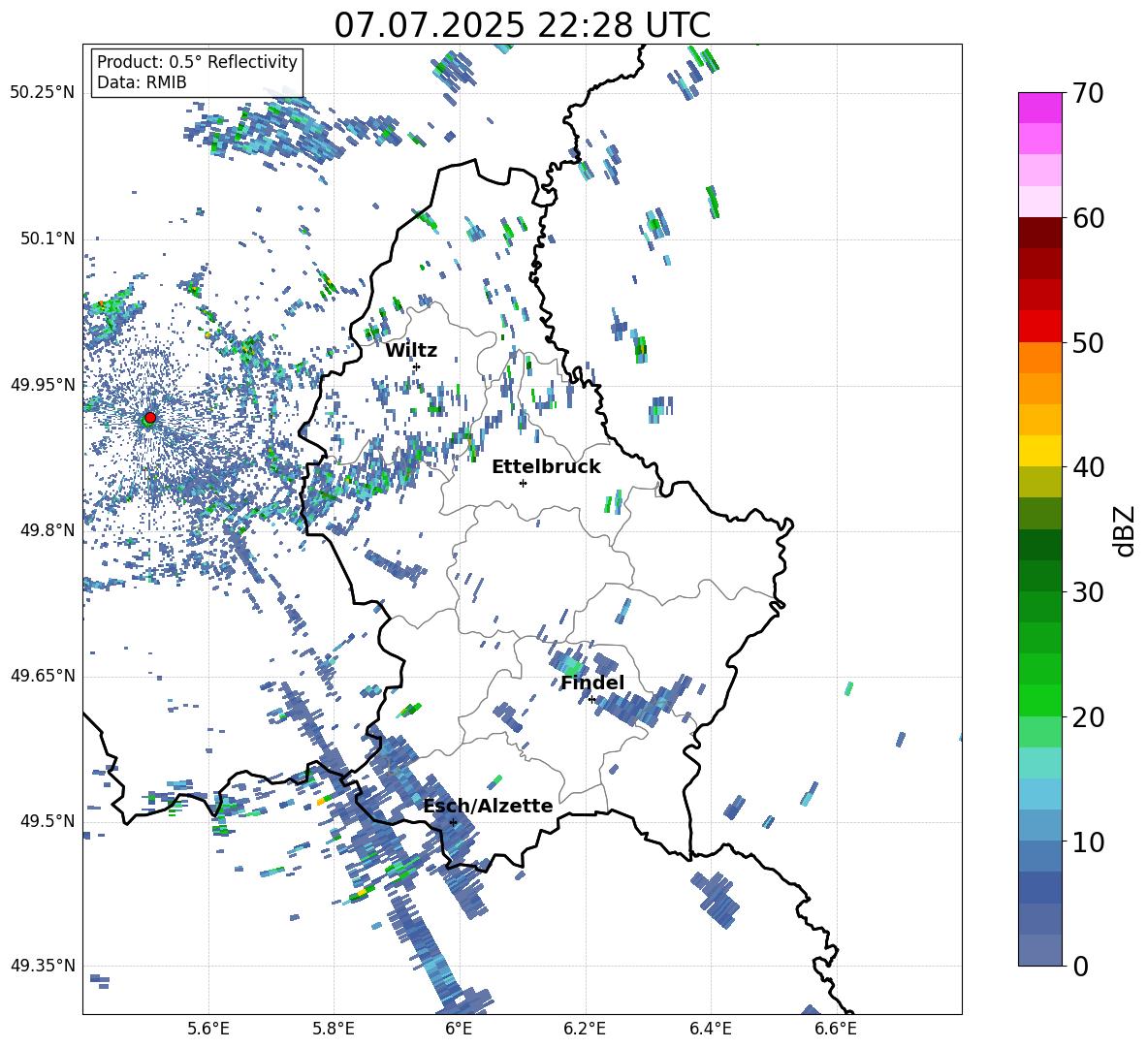Click the Wiltz cross marker
Viewport: 1148px width, 1048px height.
tap(417, 366)
